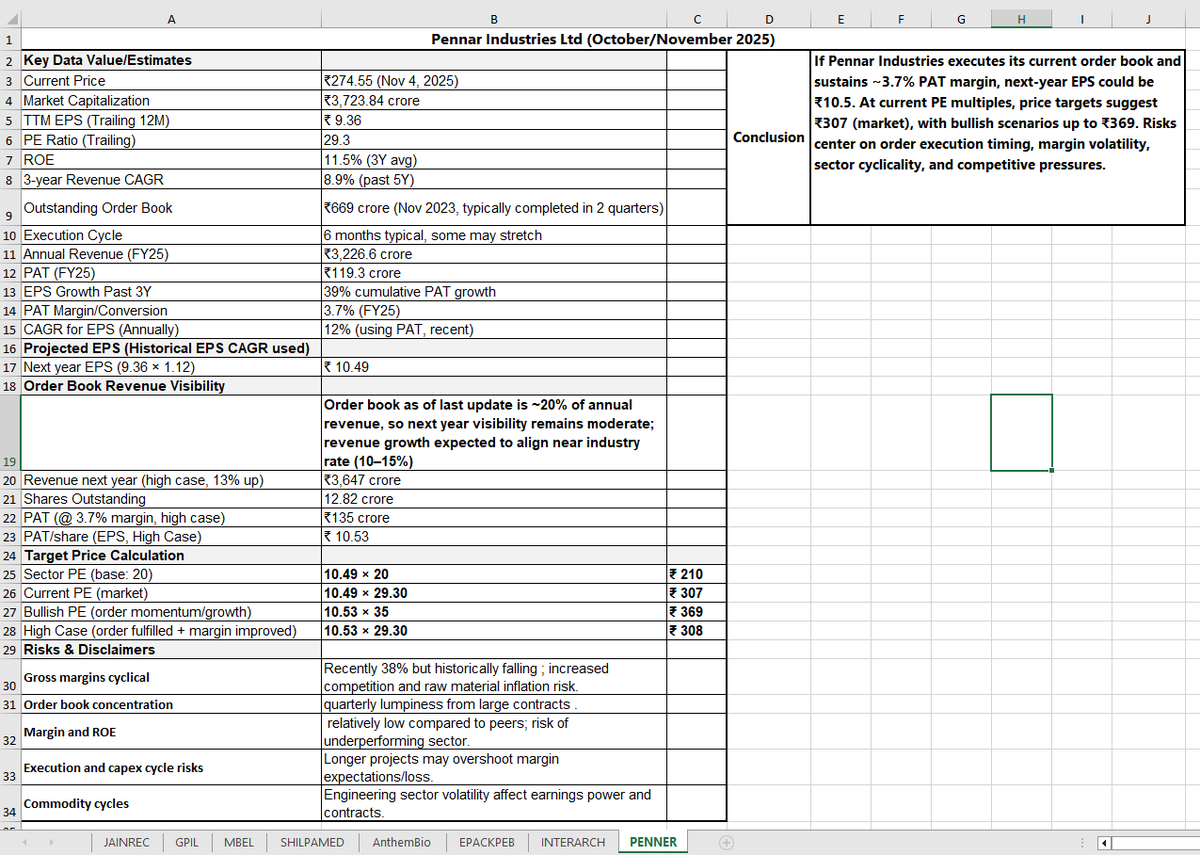Click formula cell '10.53 × 35'

494,612
